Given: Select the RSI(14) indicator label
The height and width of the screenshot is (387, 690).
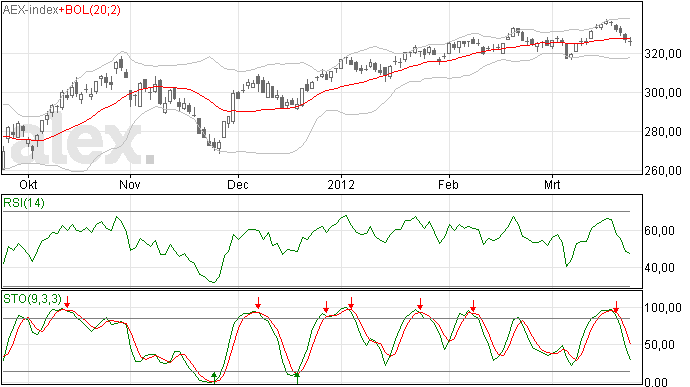Looking at the screenshot, I should [24, 203].
